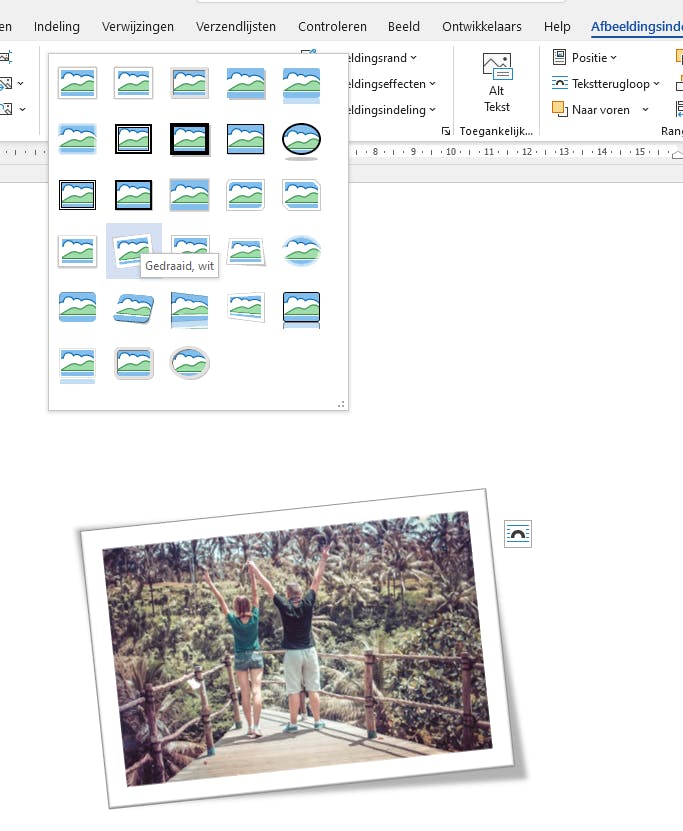Image resolution: width=683 pixels, height=831 pixels.
Task: Apply the beveled matte white picture style
Action: [134, 83]
